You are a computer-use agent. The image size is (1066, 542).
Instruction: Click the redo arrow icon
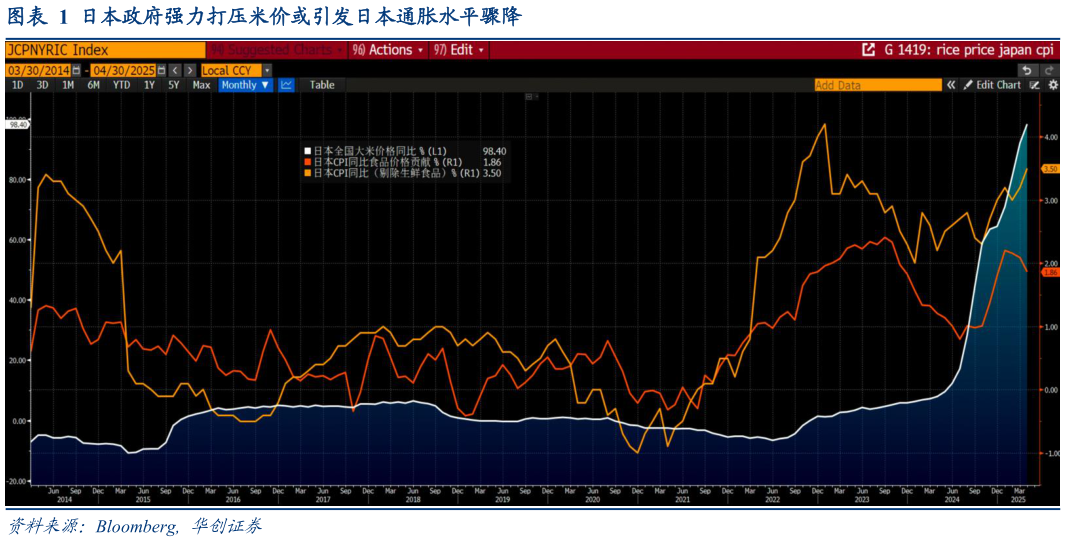pyautogui.click(x=1048, y=70)
